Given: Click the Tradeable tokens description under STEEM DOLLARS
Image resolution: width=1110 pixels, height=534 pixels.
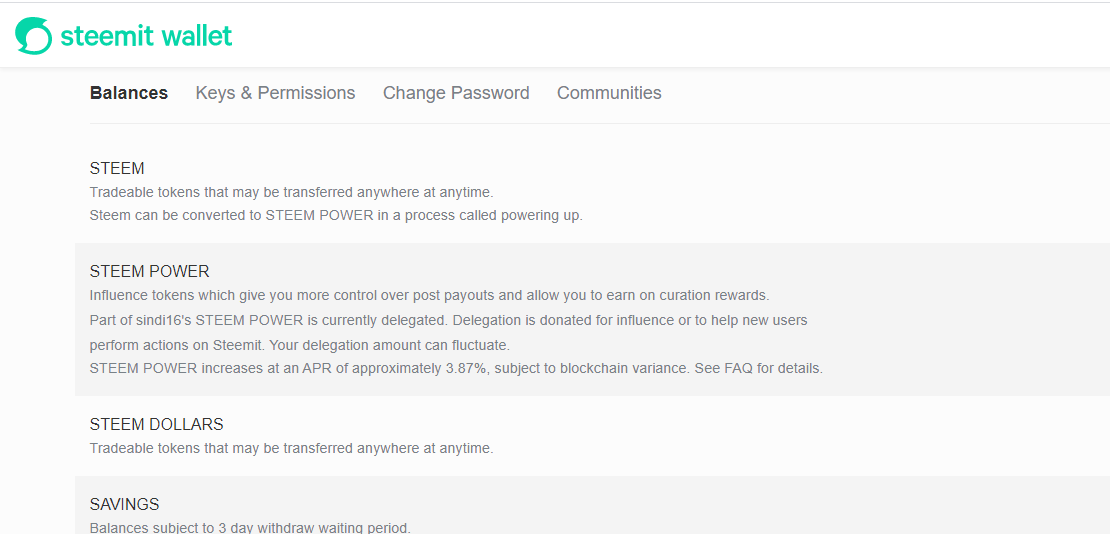Looking at the screenshot, I should (x=292, y=448).
